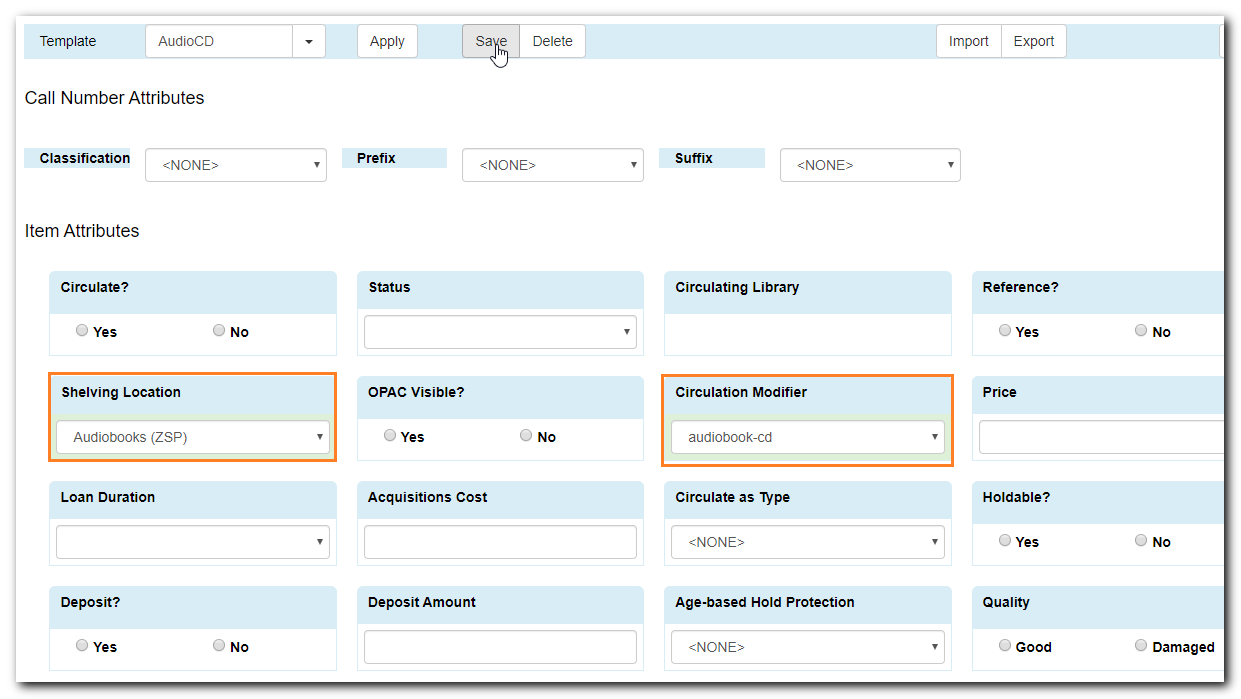The image size is (1241, 699).
Task: Open the Suffix dropdown
Action: [870, 165]
